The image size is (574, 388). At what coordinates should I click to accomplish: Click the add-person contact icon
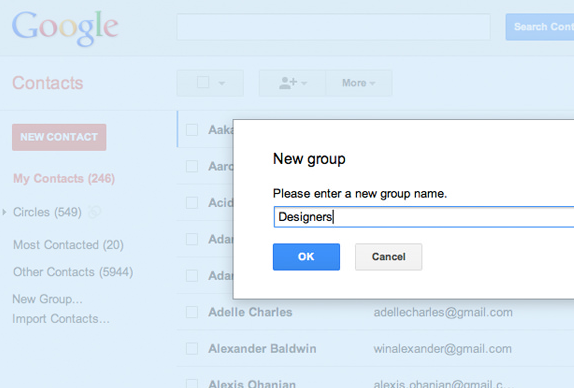pos(288,83)
